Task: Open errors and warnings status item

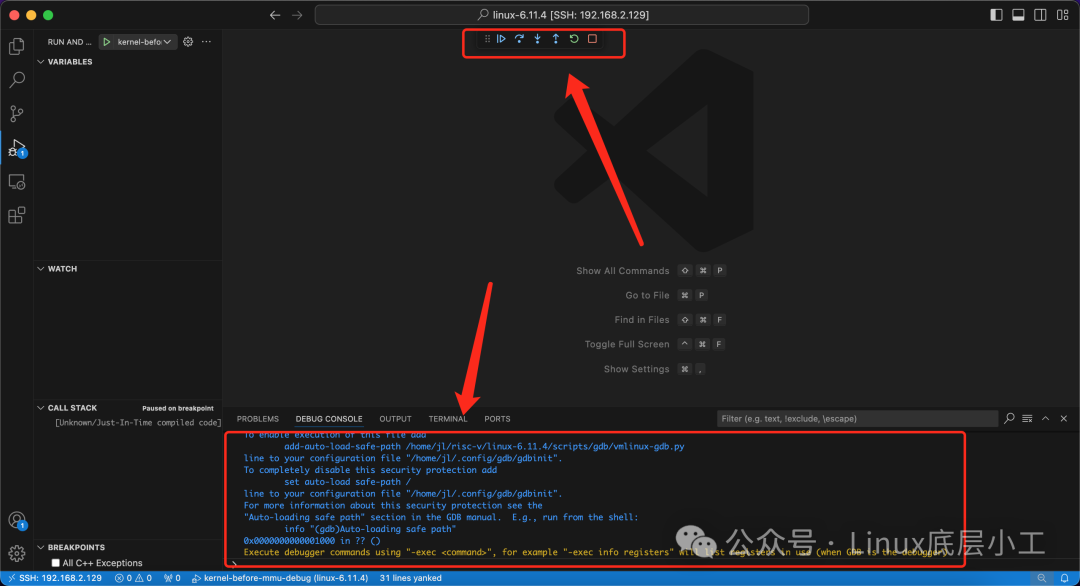Action: (x=133, y=578)
